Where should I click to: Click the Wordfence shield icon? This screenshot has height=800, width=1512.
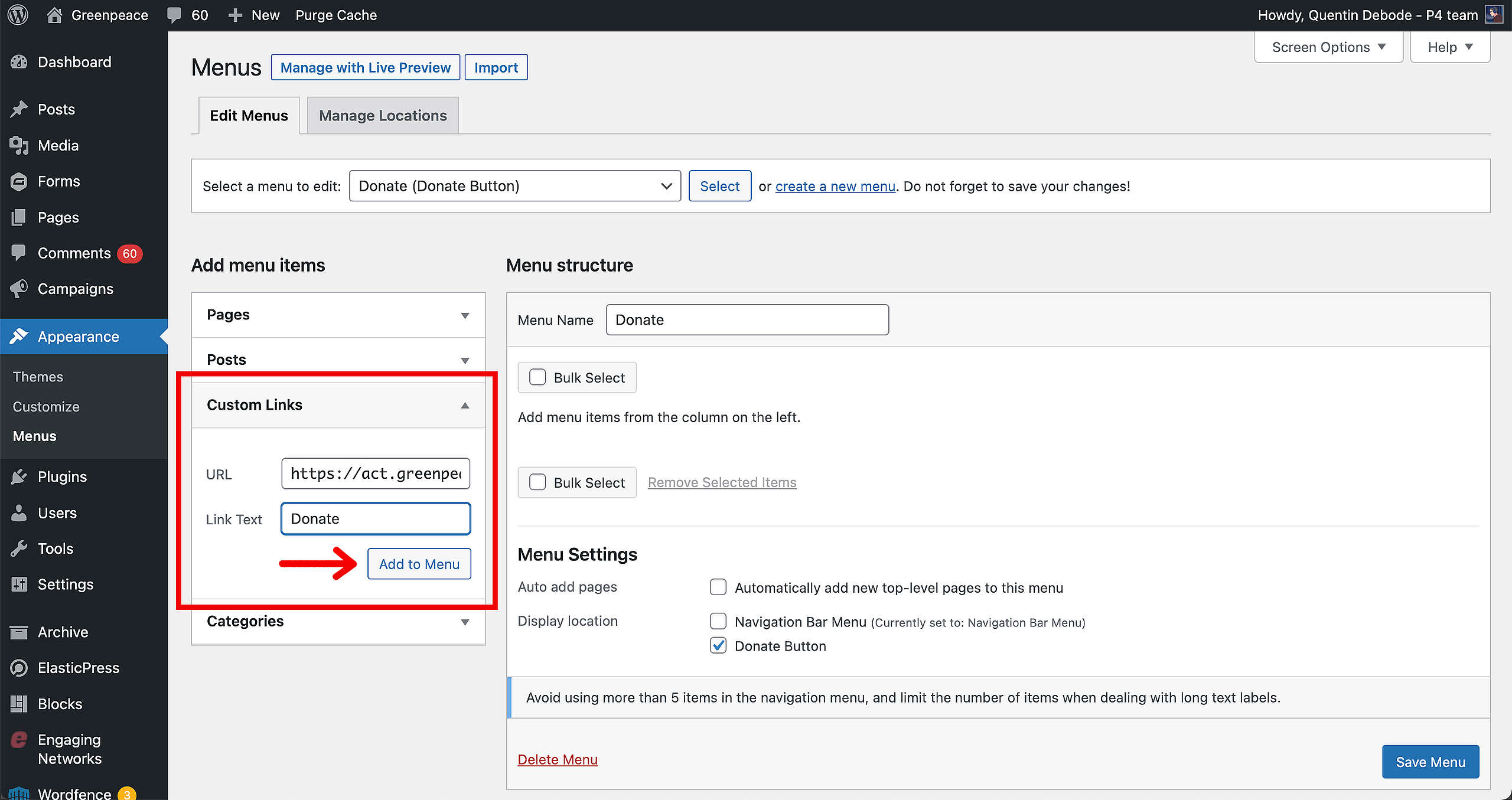(x=19, y=794)
